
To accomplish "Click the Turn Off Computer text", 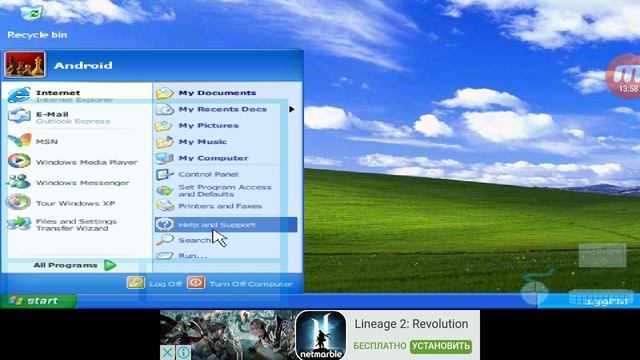I will pos(251,284).
